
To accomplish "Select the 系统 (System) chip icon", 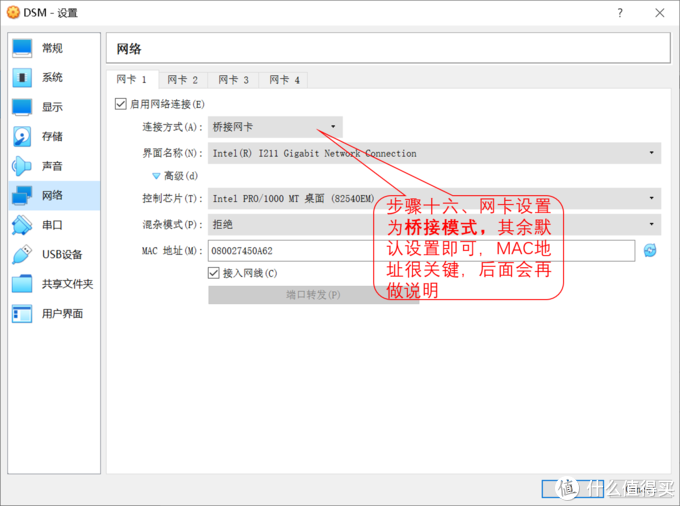I will [x=22, y=78].
